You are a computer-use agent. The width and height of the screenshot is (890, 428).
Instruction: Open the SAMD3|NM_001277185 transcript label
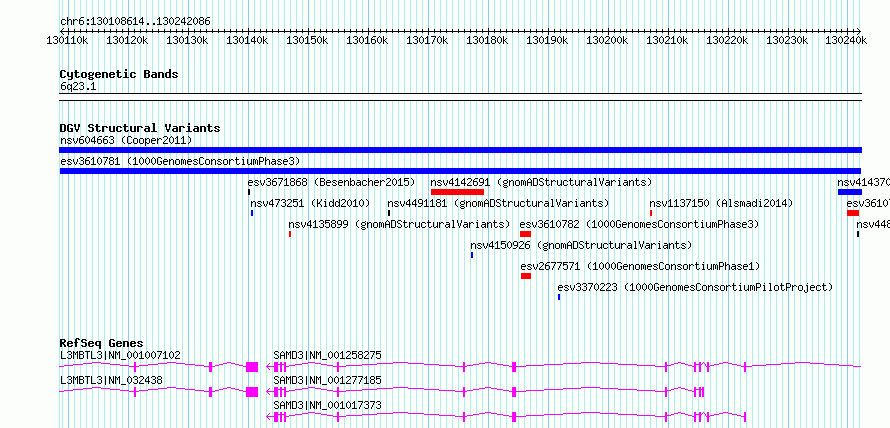(x=327, y=380)
